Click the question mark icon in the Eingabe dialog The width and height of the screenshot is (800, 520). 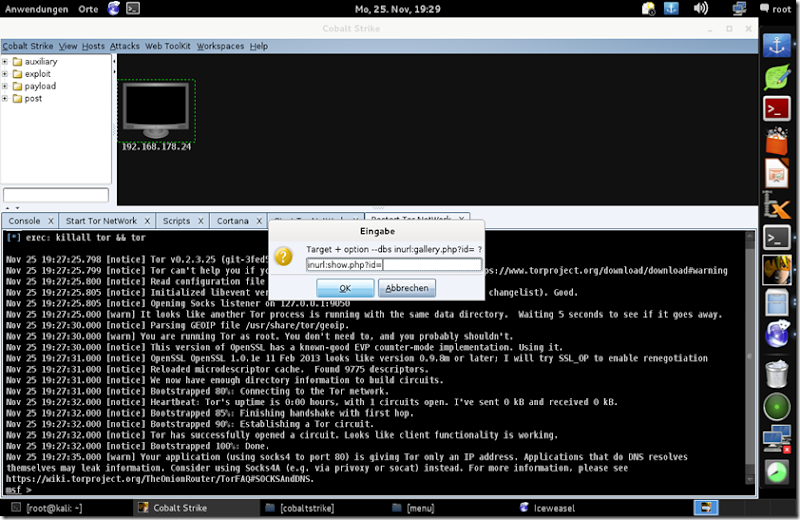pyautogui.click(x=283, y=256)
